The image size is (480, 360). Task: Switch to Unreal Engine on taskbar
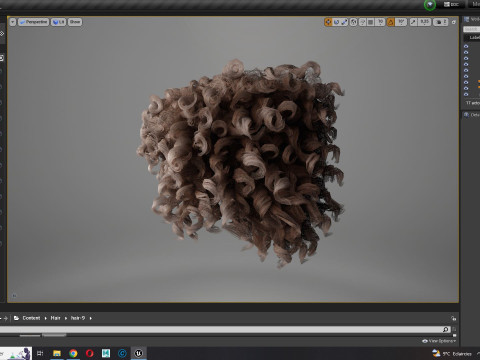point(139,353)
